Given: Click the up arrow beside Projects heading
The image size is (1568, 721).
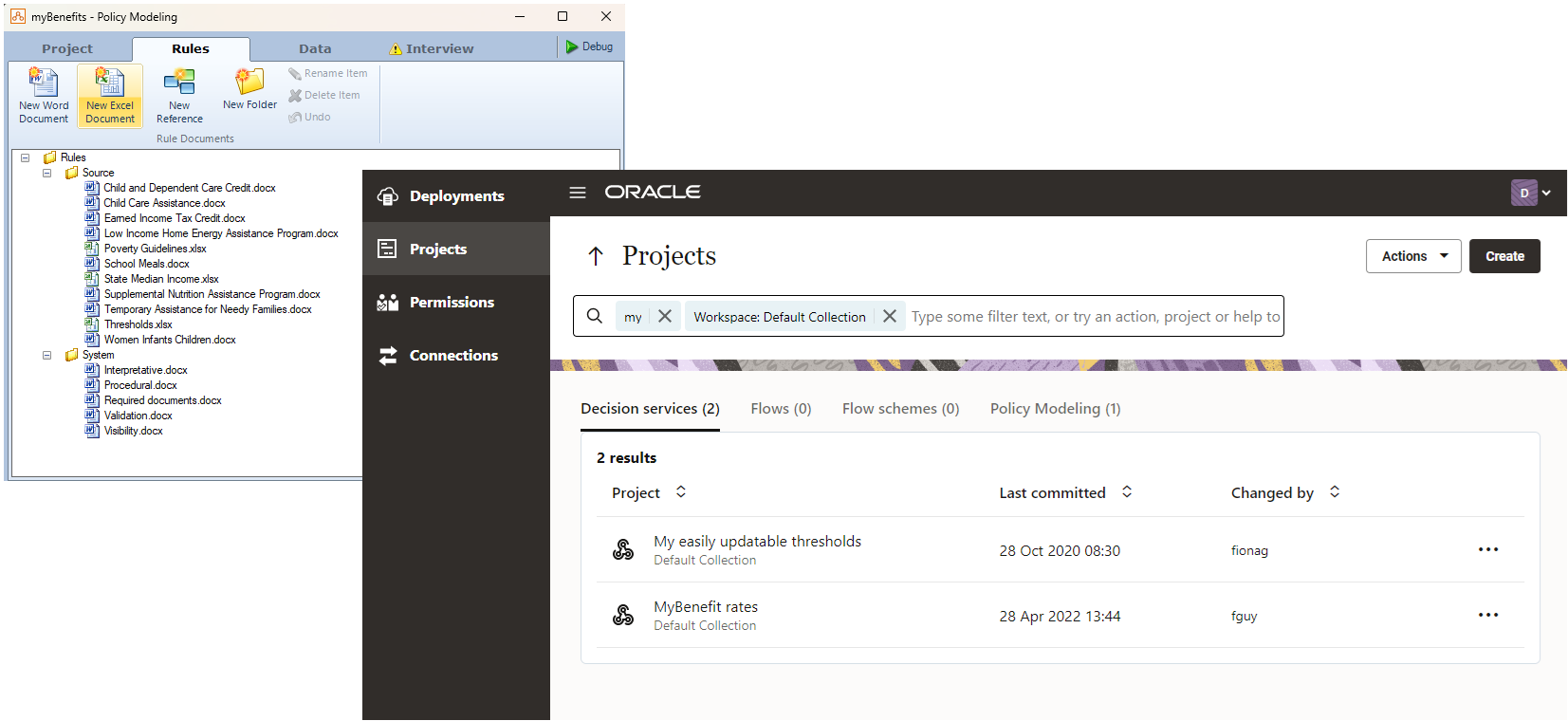Looking at the screenshot, I should click(596, 256).
